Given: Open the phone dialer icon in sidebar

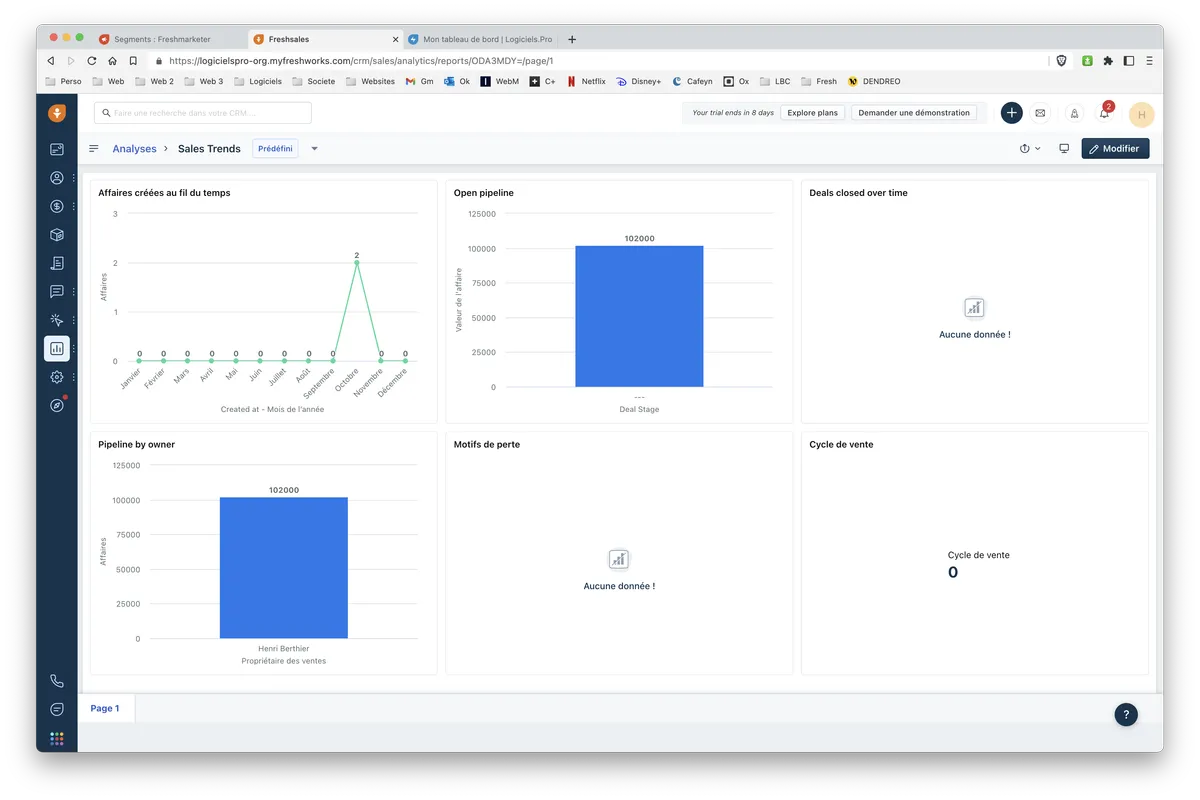Looking at the screenshot, I should [x=57, y=681].
